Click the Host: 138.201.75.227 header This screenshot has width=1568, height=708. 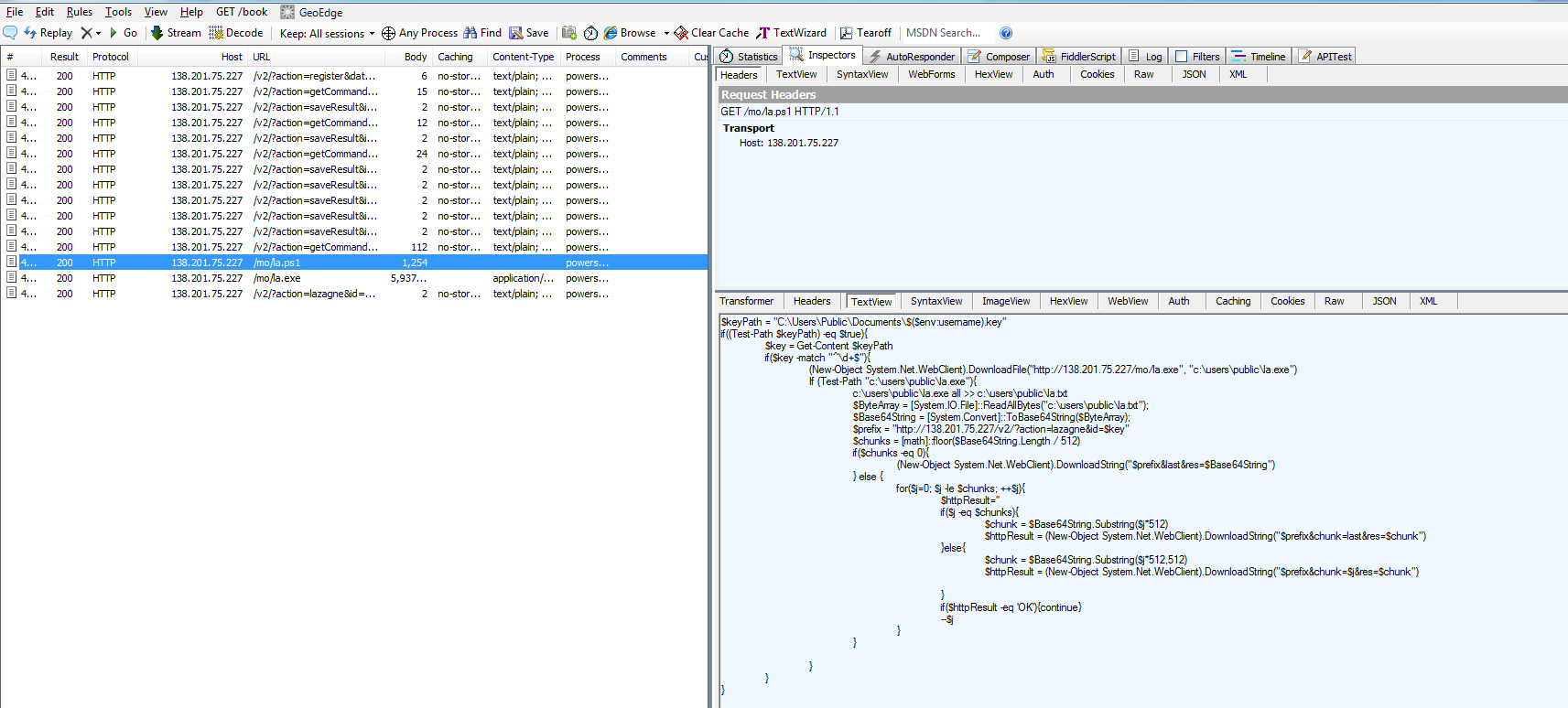789,143
